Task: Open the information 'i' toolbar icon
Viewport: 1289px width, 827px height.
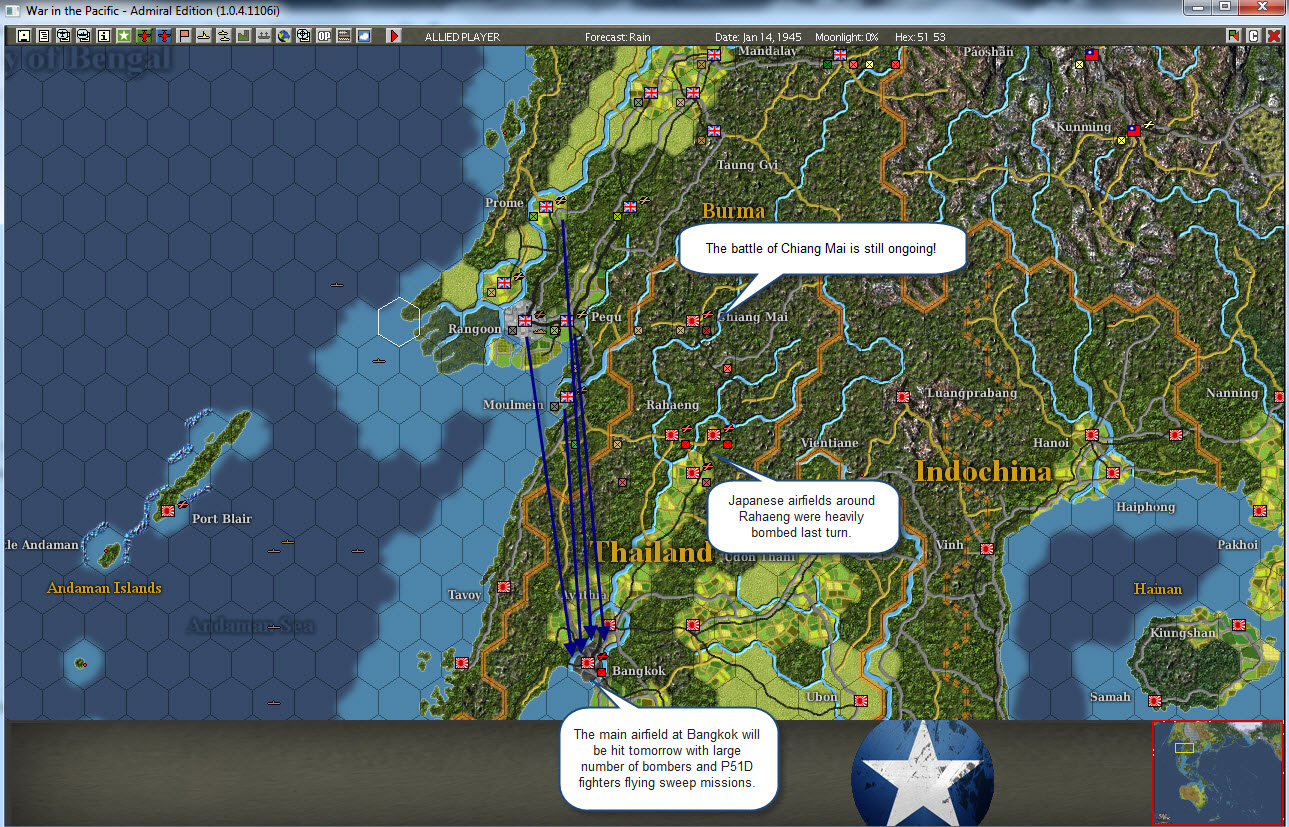Action: click(x=104, y=36)
